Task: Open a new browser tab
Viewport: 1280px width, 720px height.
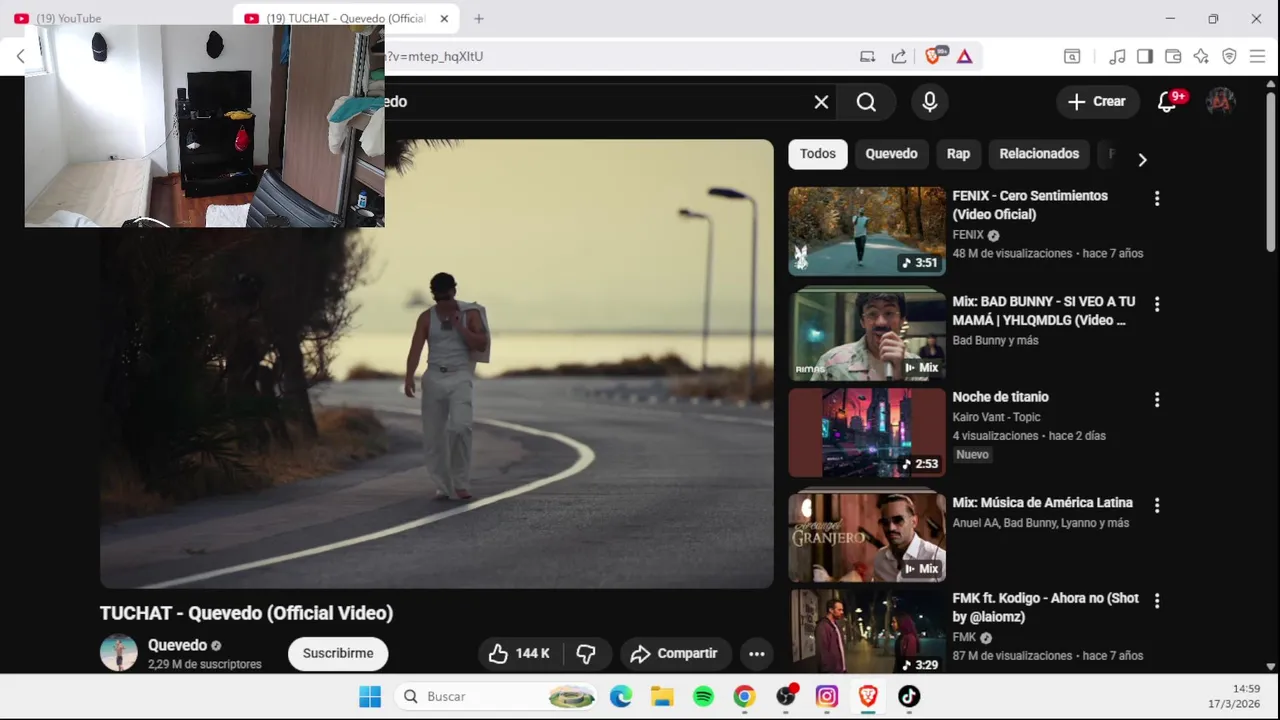Action: 479,18
